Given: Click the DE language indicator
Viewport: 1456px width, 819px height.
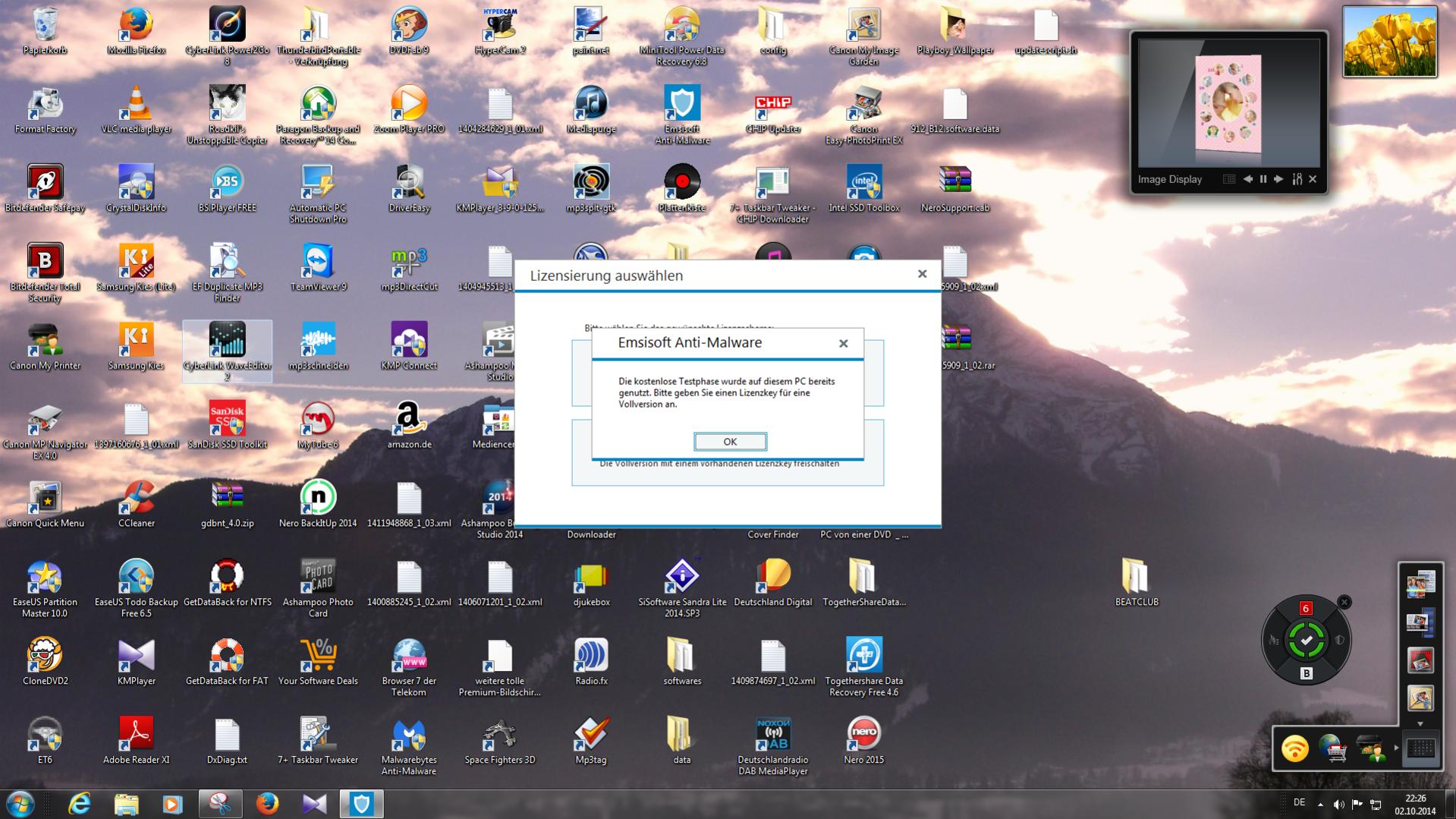Looking at the screenshot, I should (x=1300, y=802).
